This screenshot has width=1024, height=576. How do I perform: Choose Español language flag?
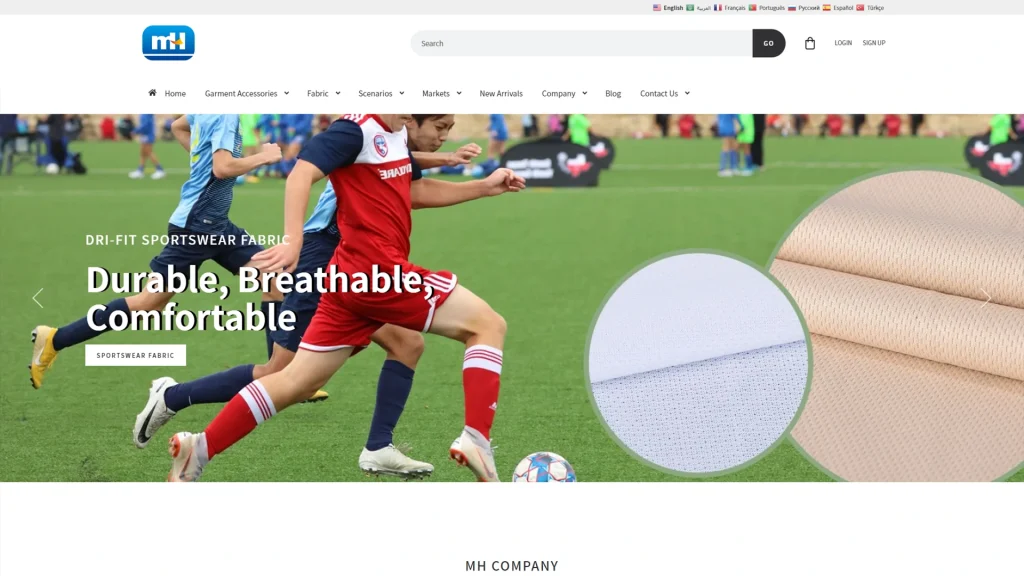(x=827, y=8)
